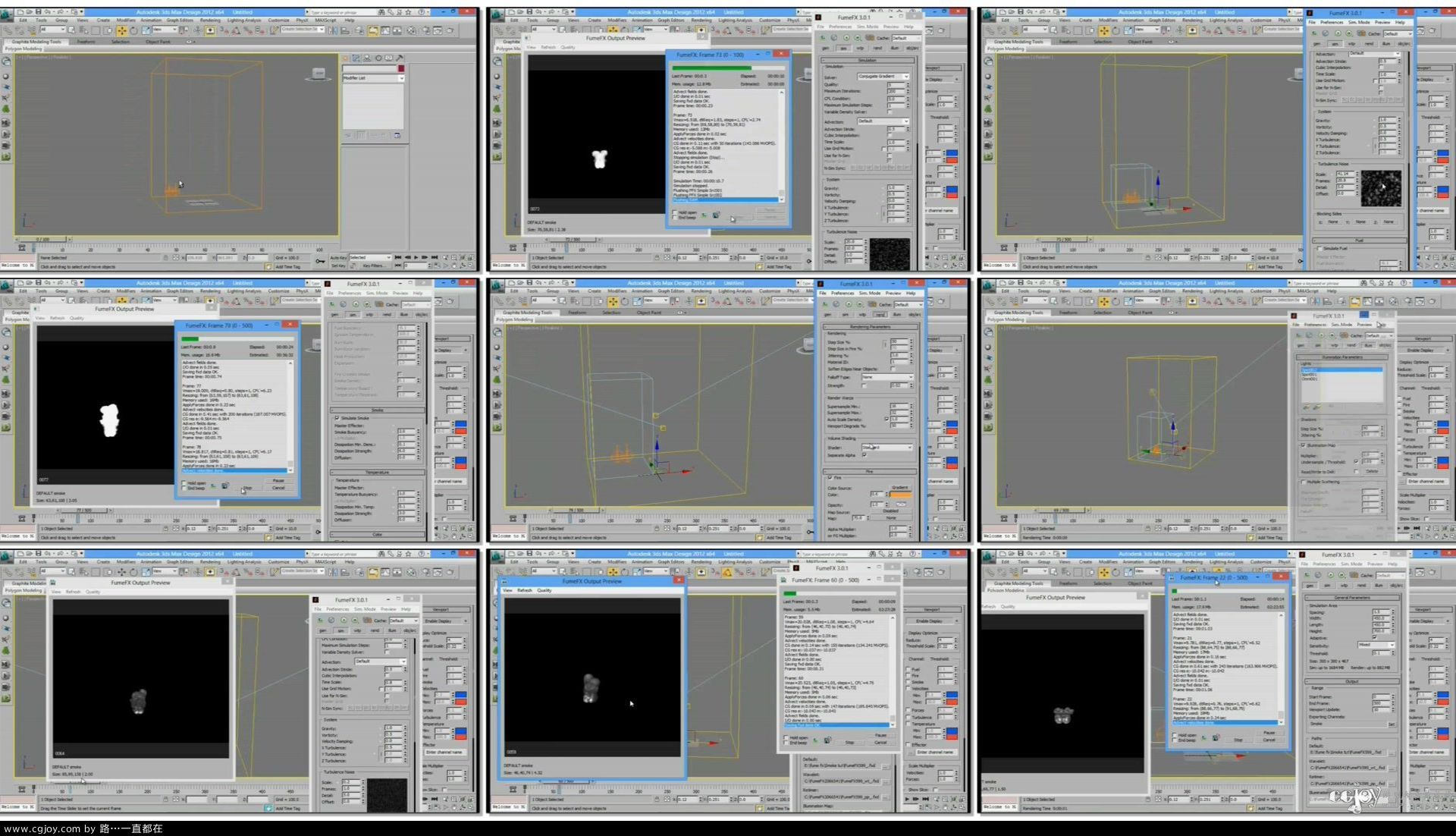This screenshot has width=1456, height=836.
Task: Open Solver dropdown showing Conjugate Gradient
Action: tap(883, 77)
